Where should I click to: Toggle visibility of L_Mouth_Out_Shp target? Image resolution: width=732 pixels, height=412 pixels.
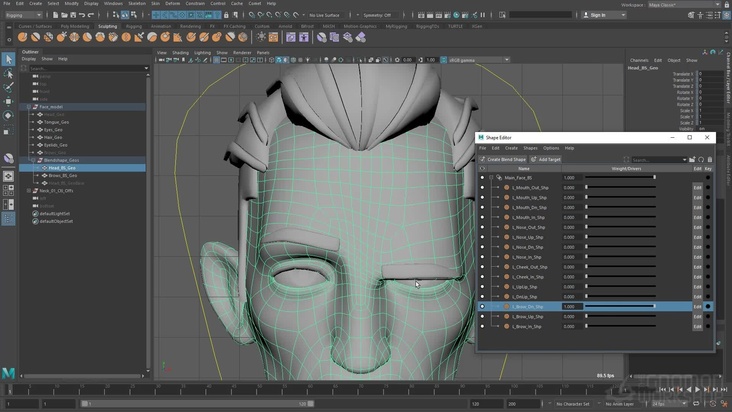tap(482, 188)
